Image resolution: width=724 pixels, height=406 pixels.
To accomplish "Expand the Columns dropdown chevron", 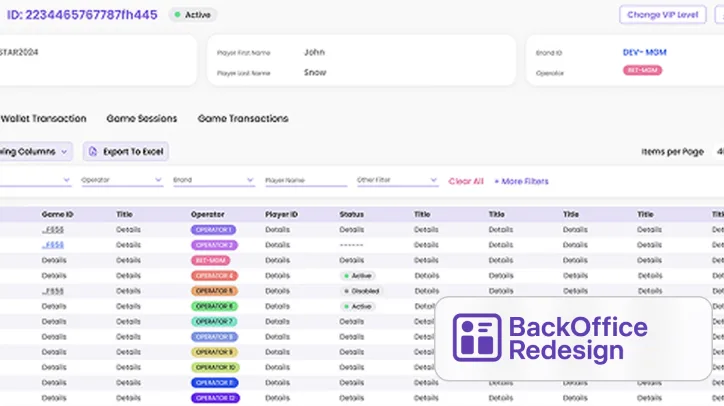I will point(64,151).
